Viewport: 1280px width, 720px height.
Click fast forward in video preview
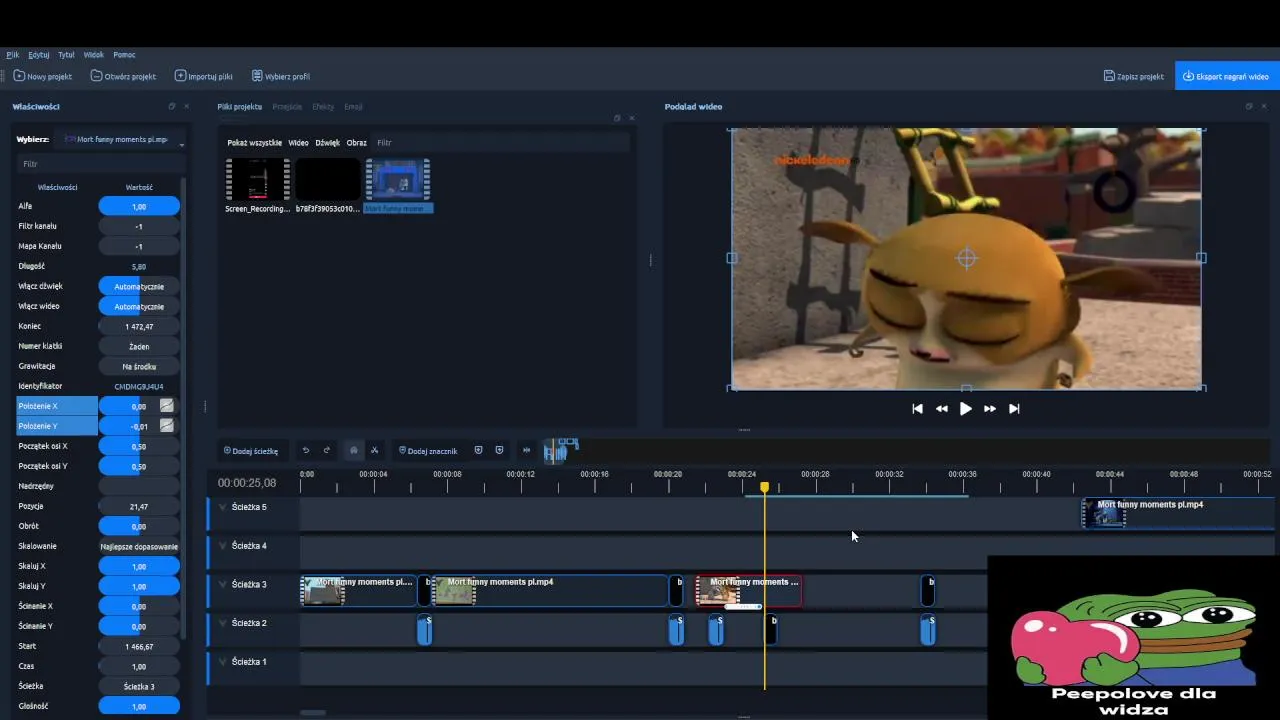click(990, 408)
